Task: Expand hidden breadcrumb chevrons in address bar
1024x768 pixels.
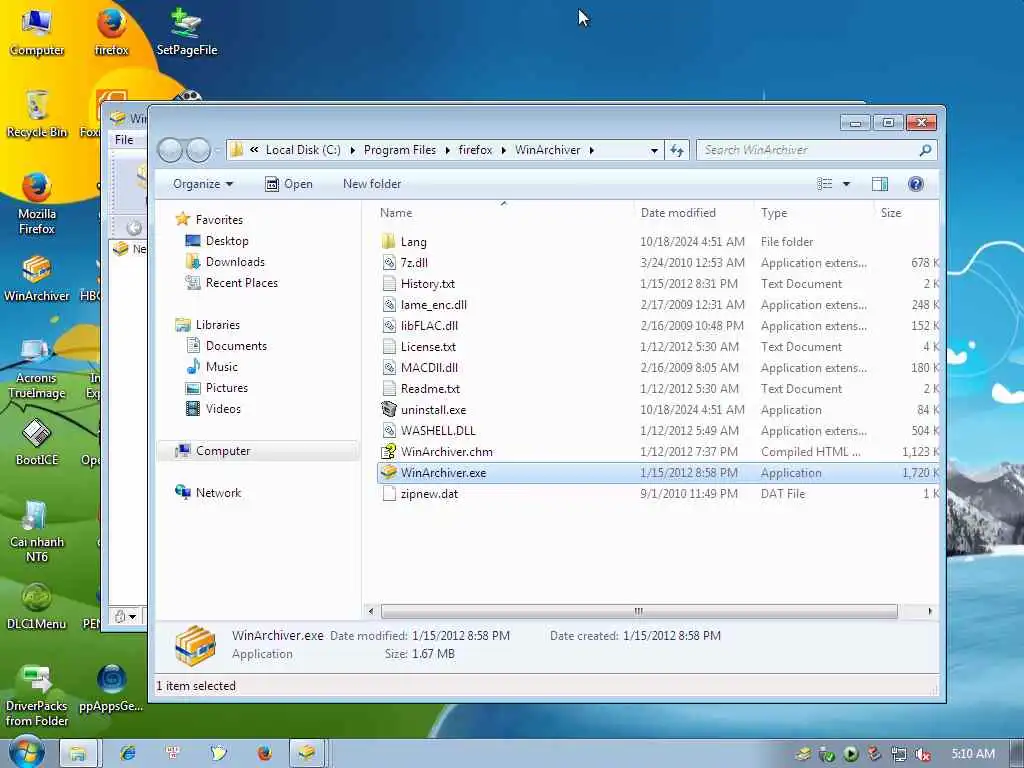Action: coord(254,150)
